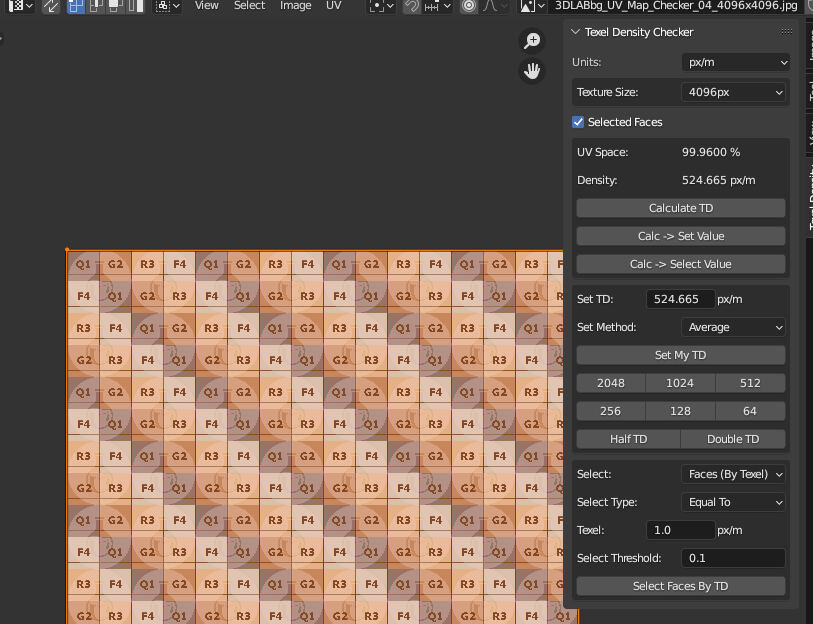The height and width of the screenshot is (624, 813).
Task: Click the pan view hand icon
Action: 532,71
